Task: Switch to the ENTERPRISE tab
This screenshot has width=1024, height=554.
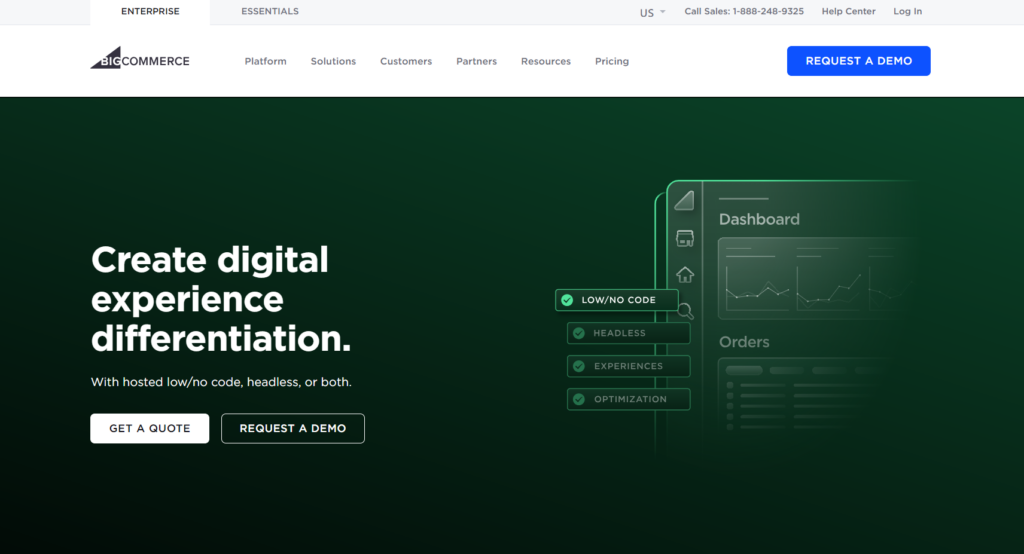Action: coord(150,12)
